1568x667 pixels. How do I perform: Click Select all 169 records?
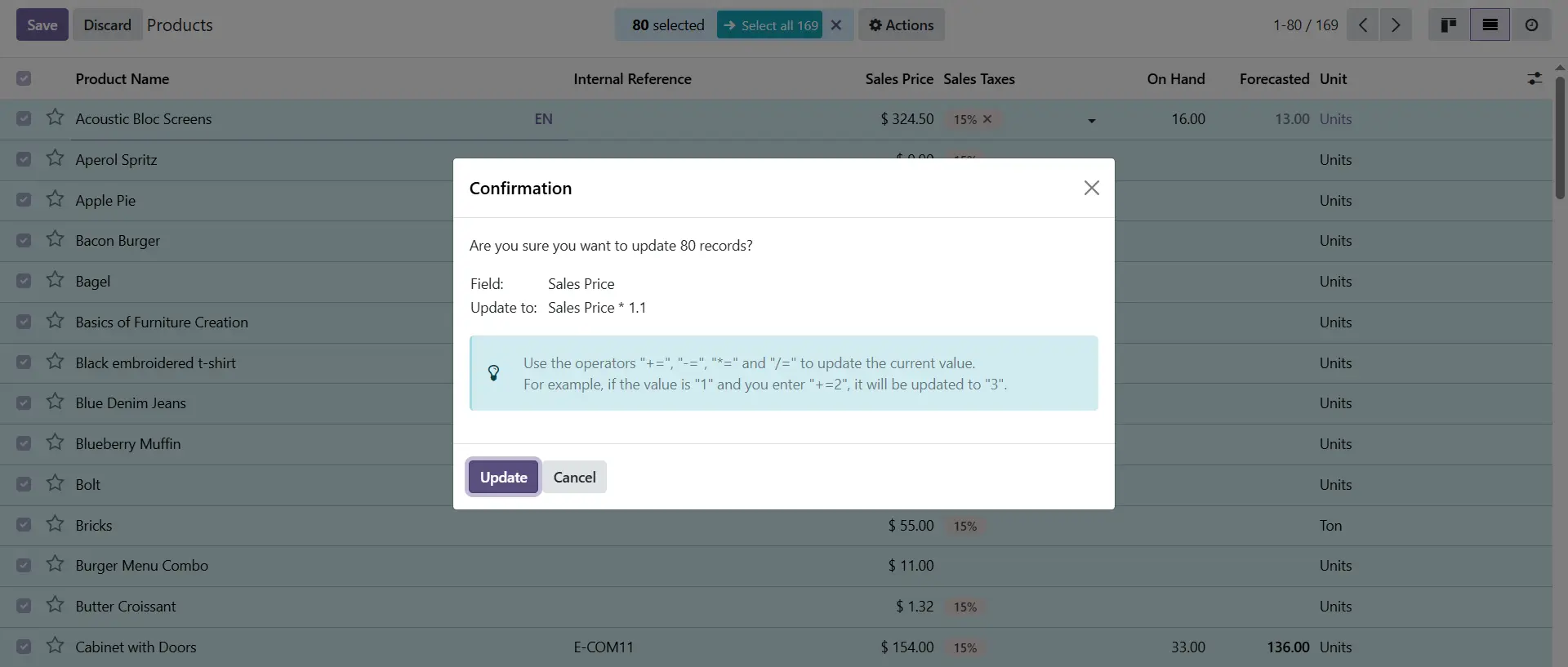point(770,25)
